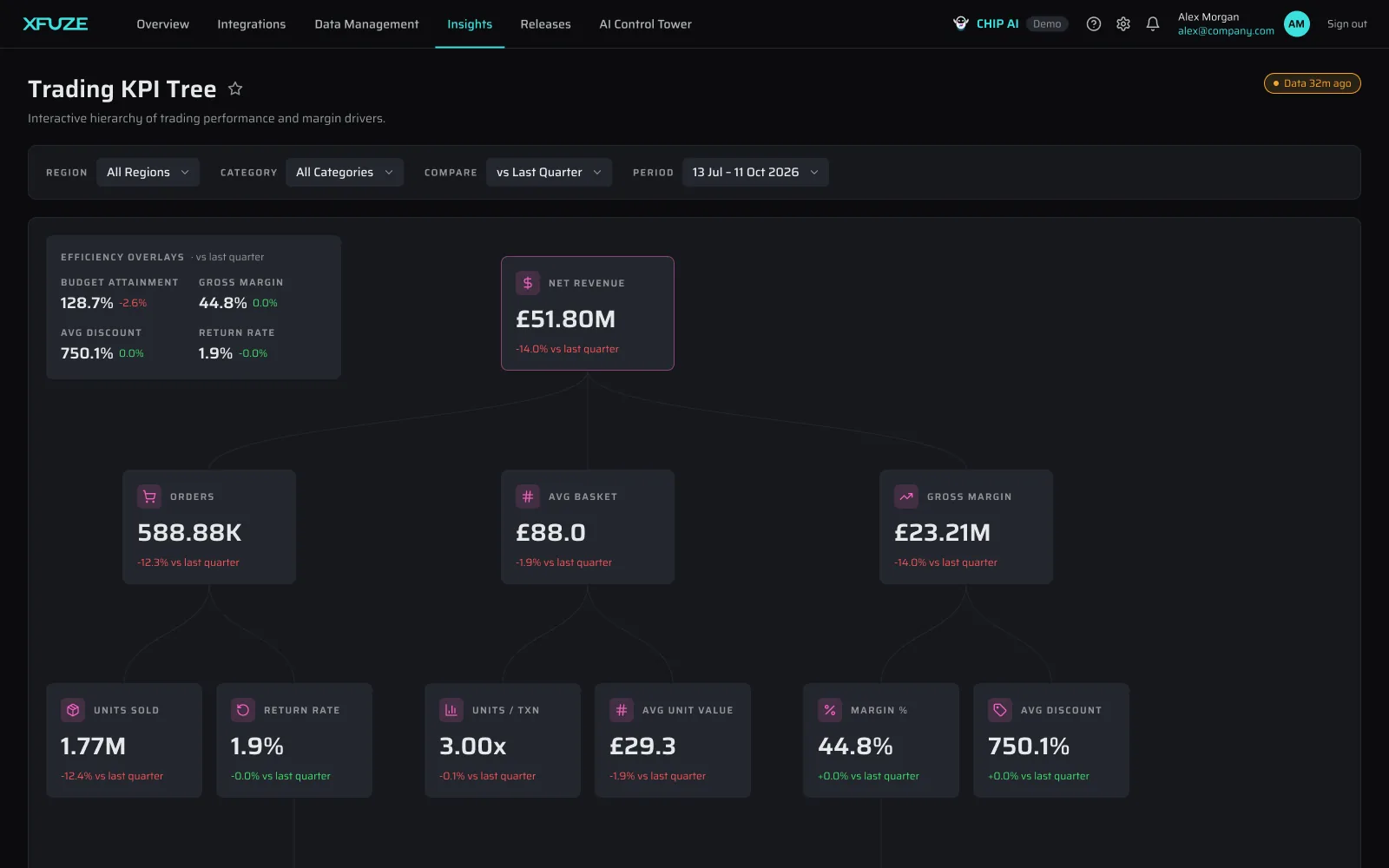This screenshot has height=868, width=1389.
Task: Go to the Overview tab
Action: (x=162, y=24)
